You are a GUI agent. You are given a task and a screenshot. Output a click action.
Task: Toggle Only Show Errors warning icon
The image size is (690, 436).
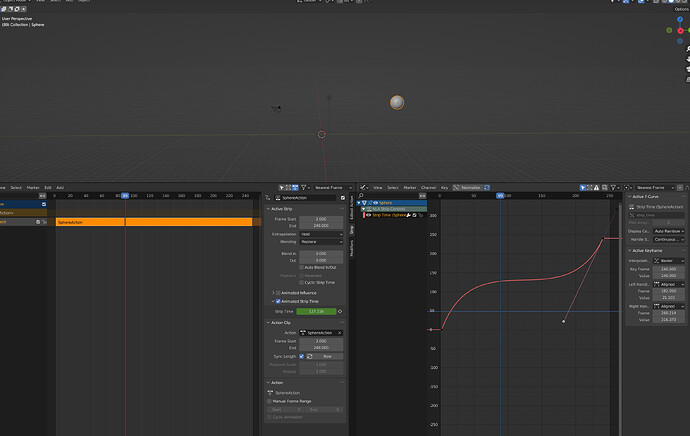596,187
